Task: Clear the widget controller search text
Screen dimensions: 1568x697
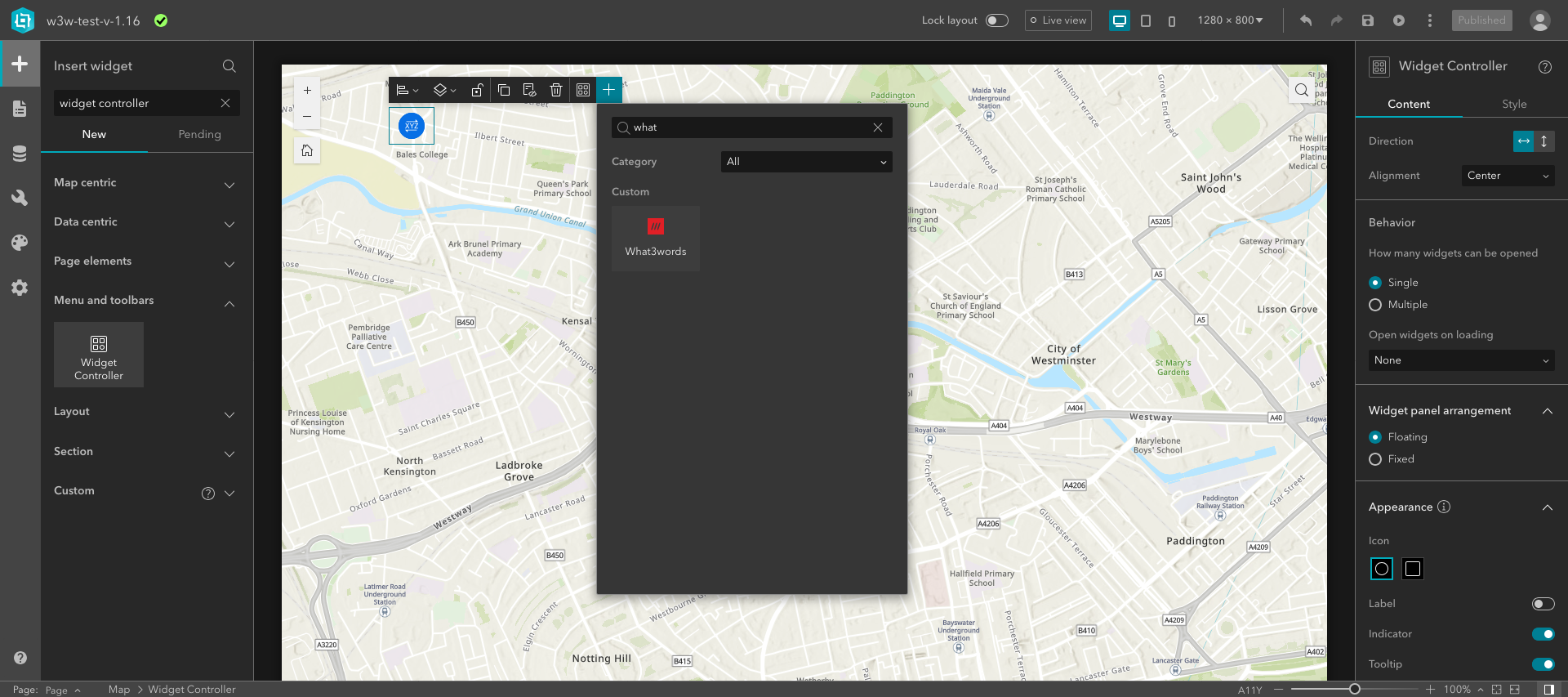Action: point(225,103)
